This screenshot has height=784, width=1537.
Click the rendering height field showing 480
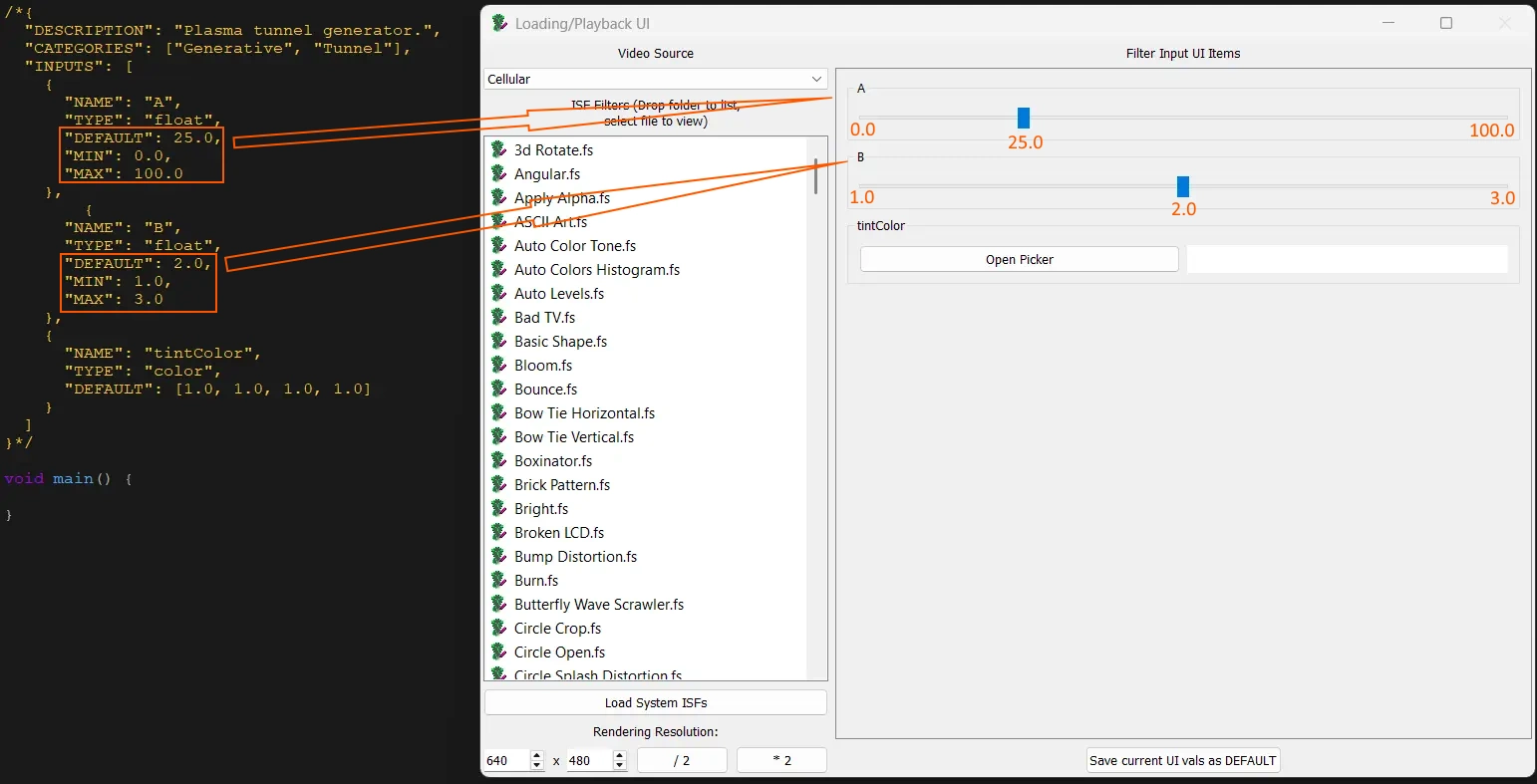[589, 760]
